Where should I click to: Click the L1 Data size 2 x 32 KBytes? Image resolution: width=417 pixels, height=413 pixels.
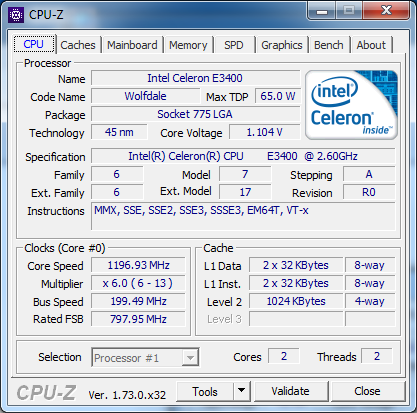click(296, 265)
